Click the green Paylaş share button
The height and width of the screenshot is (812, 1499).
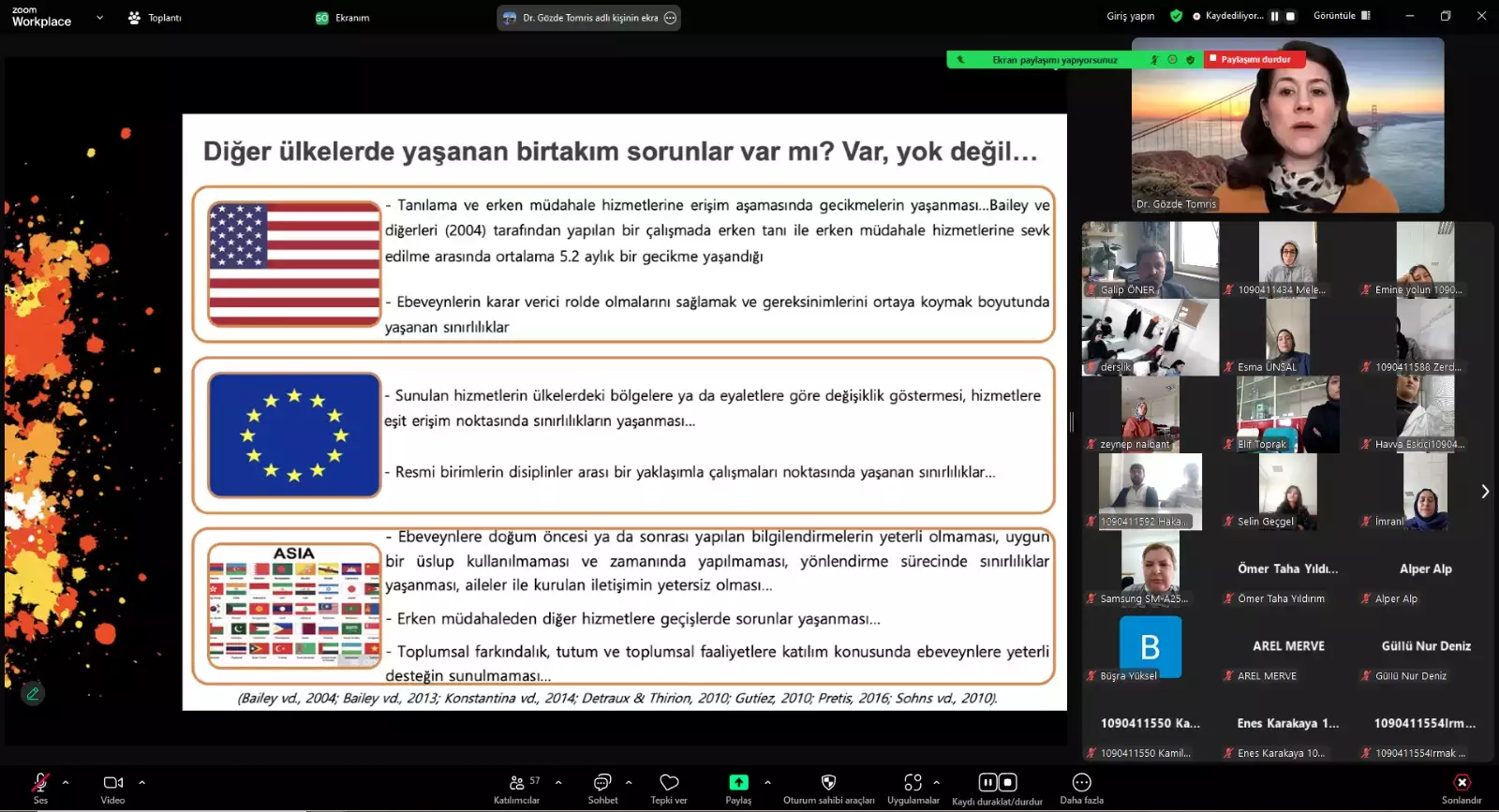pos(738,788)
